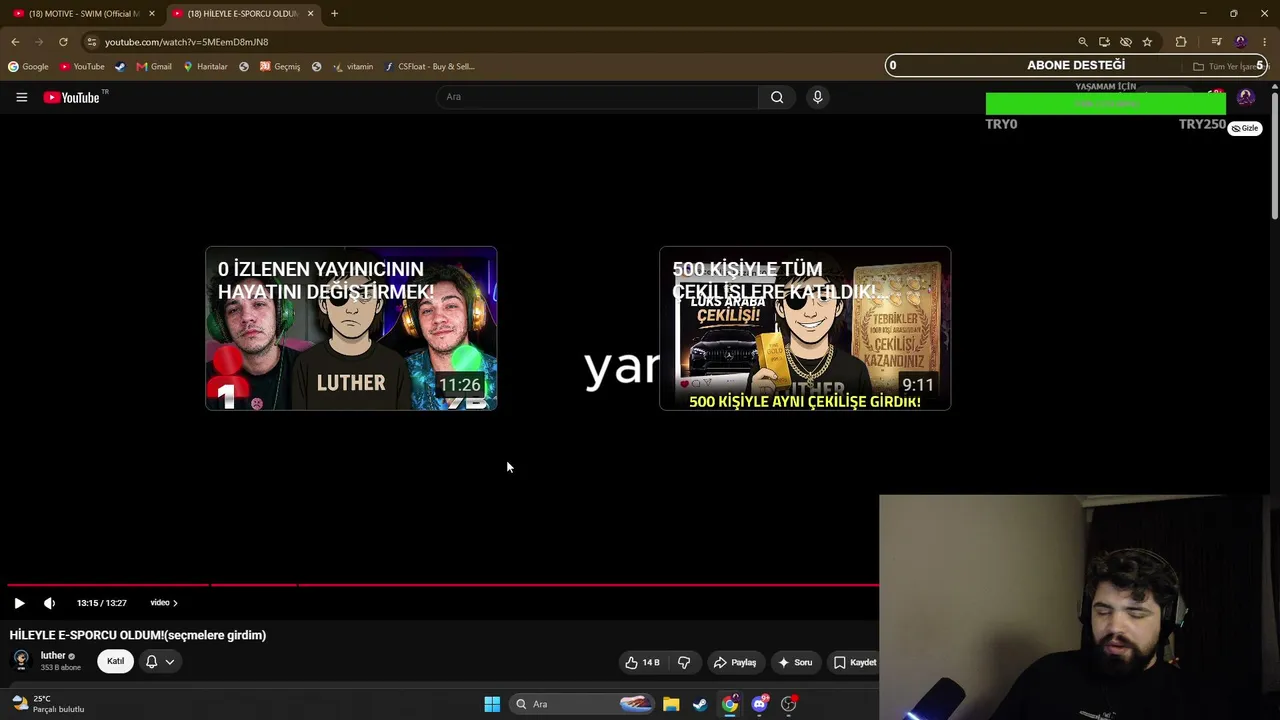The image size is (1280, 720).
Task: Click the Gizle hide button
Action: [1245, 128]
